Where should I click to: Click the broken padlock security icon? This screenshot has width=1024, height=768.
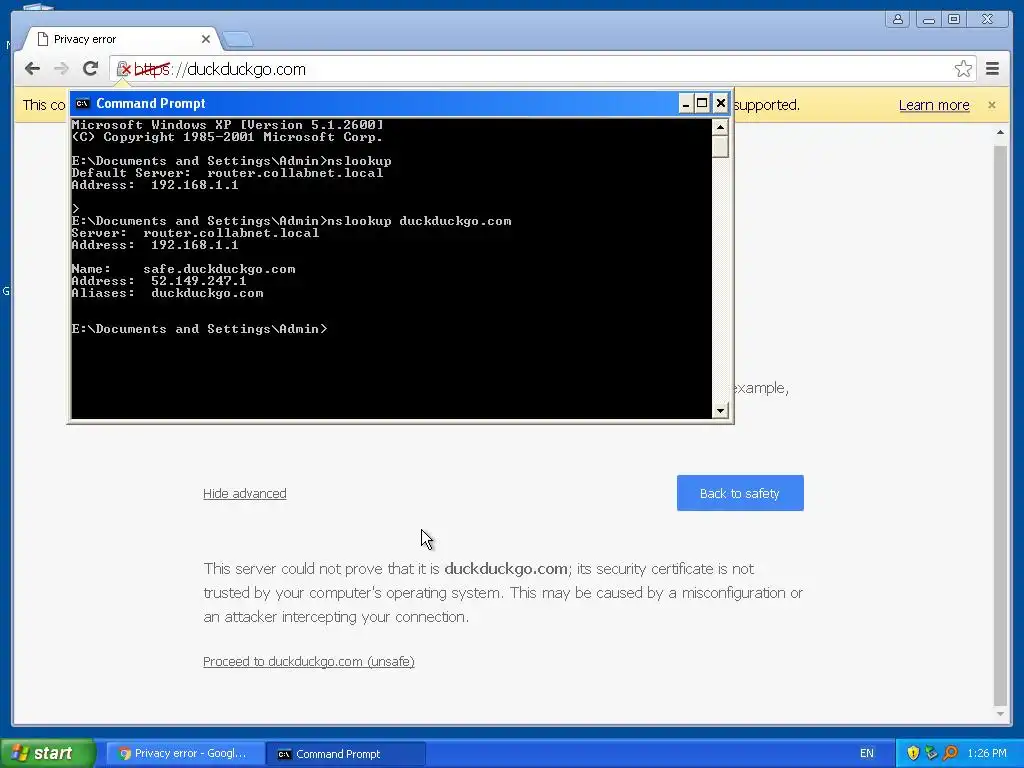123,69
